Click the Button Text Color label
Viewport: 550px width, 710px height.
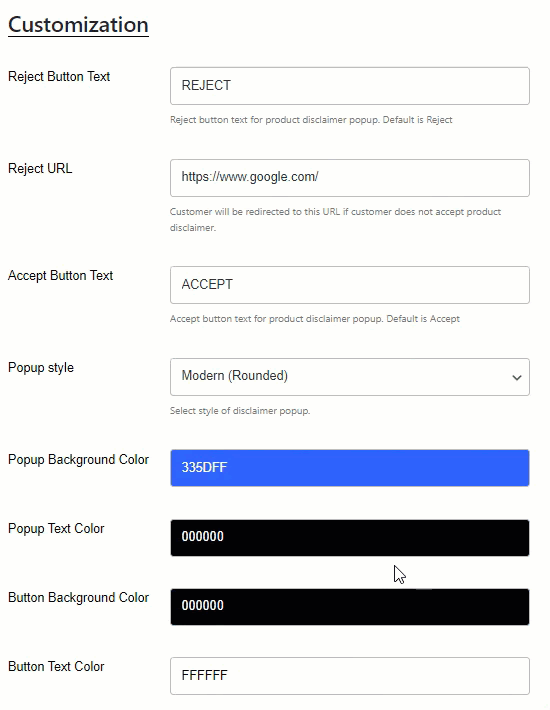click(56, 667)
